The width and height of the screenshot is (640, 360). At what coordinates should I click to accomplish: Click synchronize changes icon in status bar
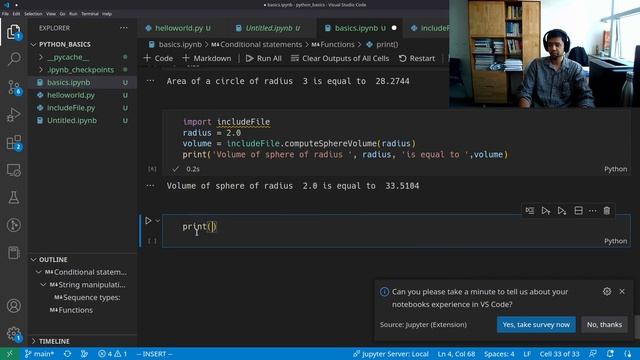tap(67, 354)
